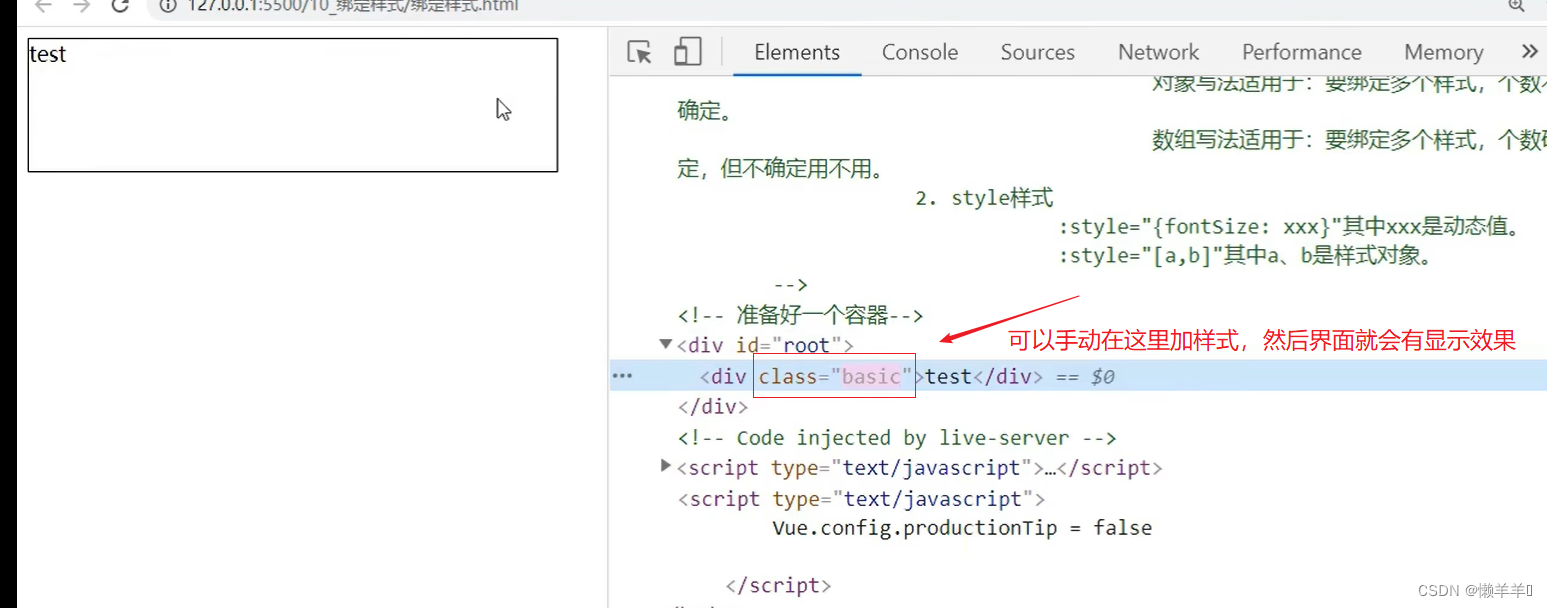Activate the inspect element picker icon
Screen dimensions: 1547x608
(x=639, y=52)
